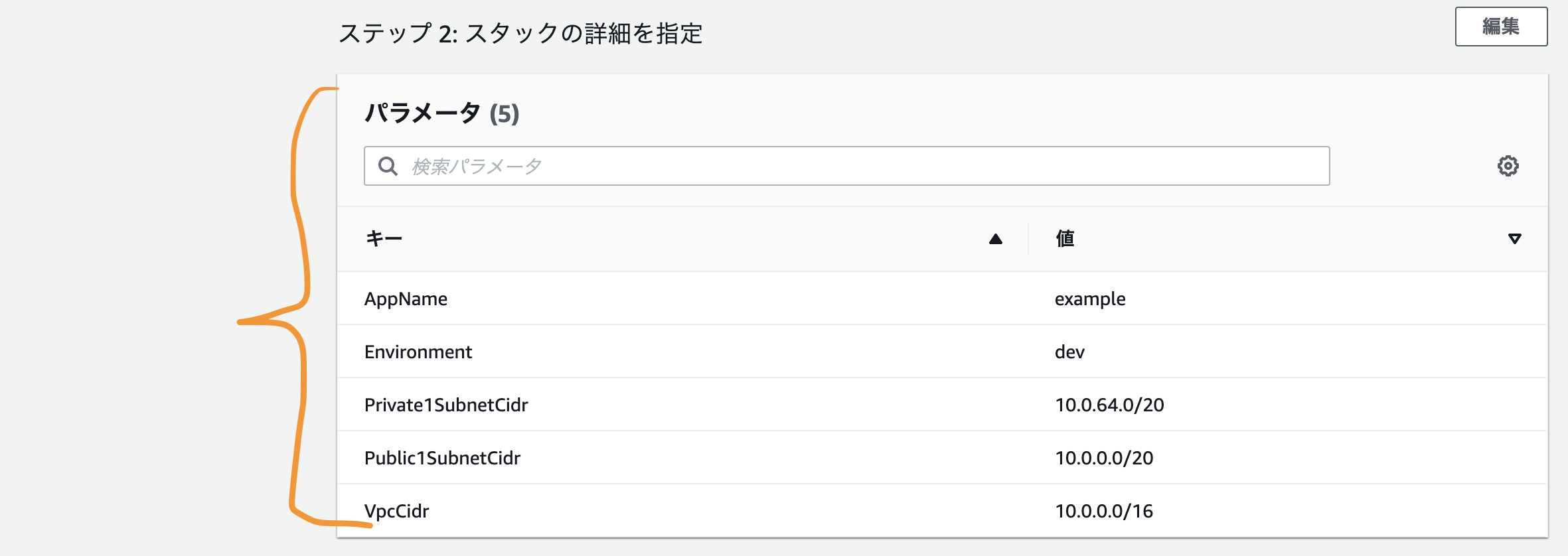Sort by the 値 column arrow
Image resolution: width=1568 pixels, height=556 pixels.
pyautogui.click(x=1514, y=239)
